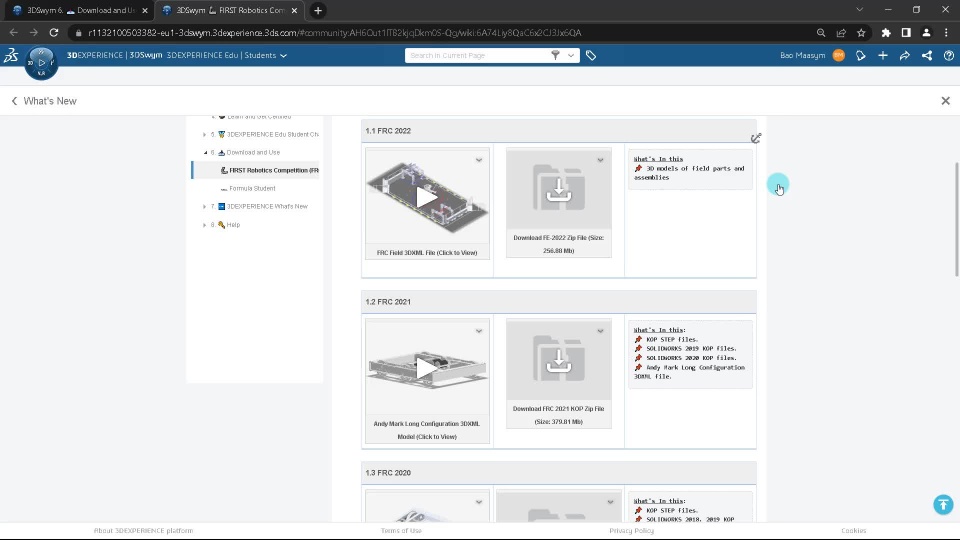
Task: Open dropdown on FRC 2021 KOP download card
Action: coord(600,331)
